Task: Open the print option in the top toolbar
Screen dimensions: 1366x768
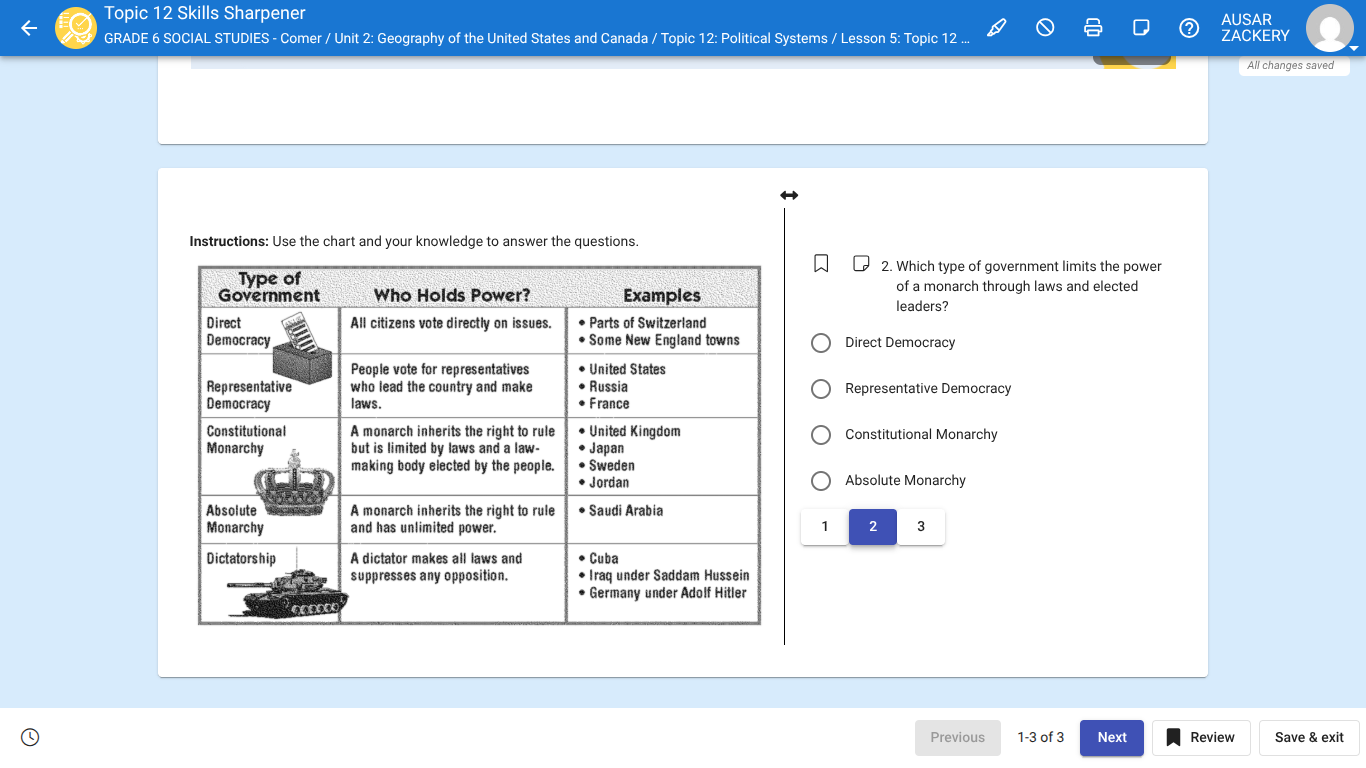Action: (x=1093, y=27)
